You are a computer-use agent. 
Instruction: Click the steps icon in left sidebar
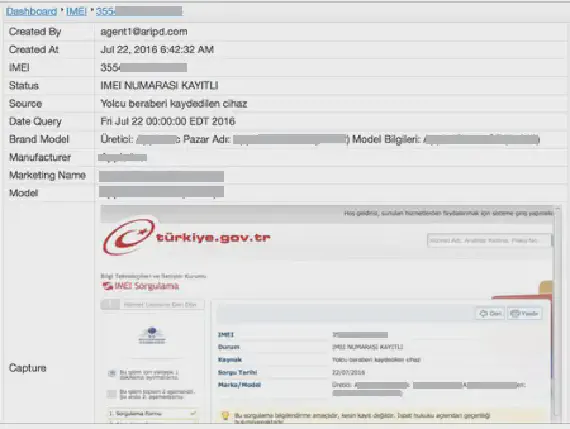112,394
